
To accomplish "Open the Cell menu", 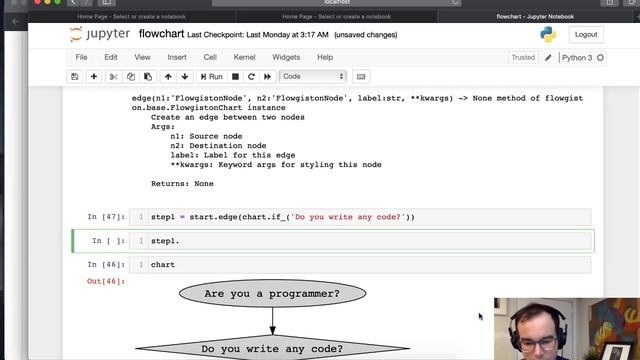I will coord(210,57).
